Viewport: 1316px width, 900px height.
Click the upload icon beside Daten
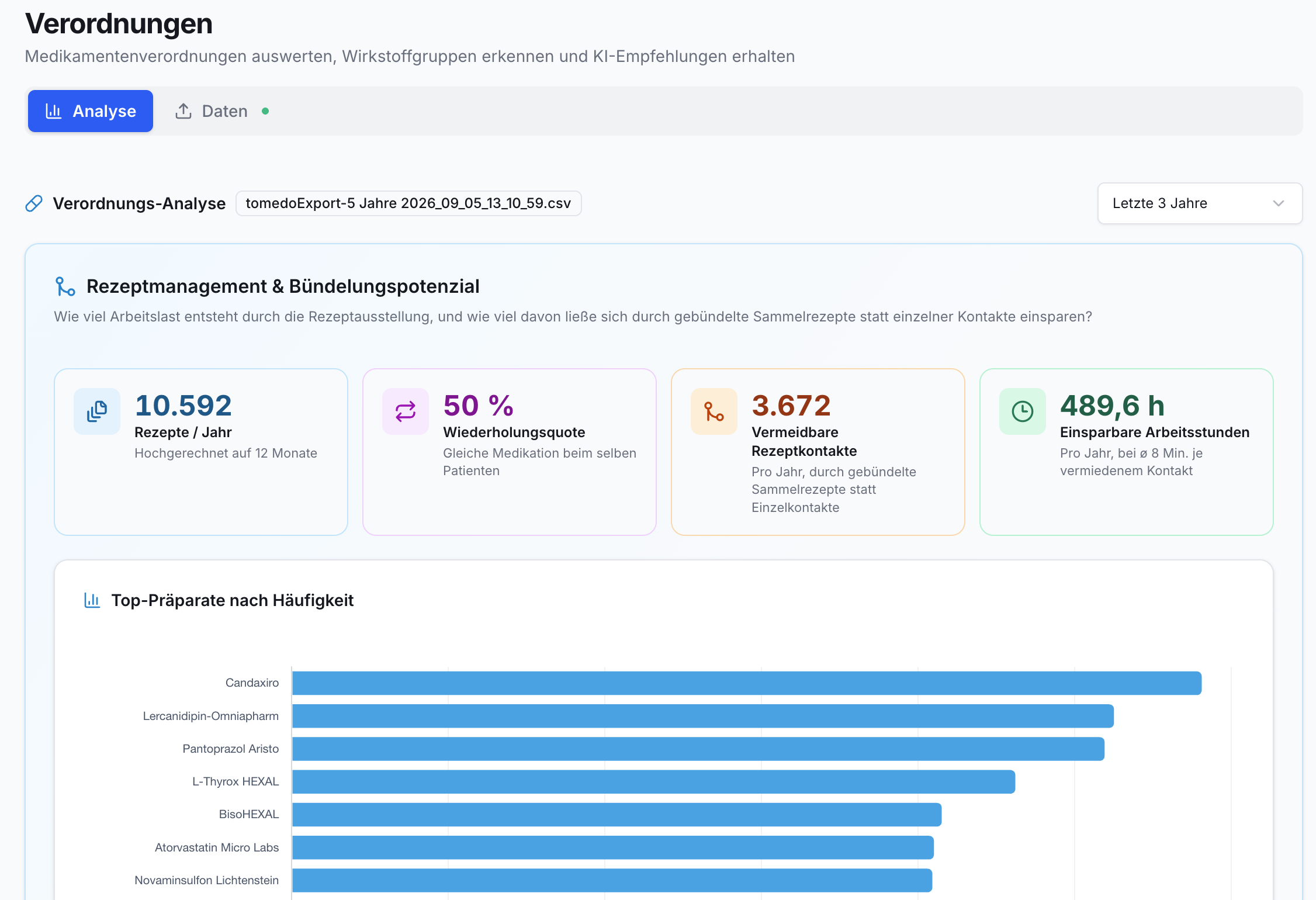click(x=183, y=111)
